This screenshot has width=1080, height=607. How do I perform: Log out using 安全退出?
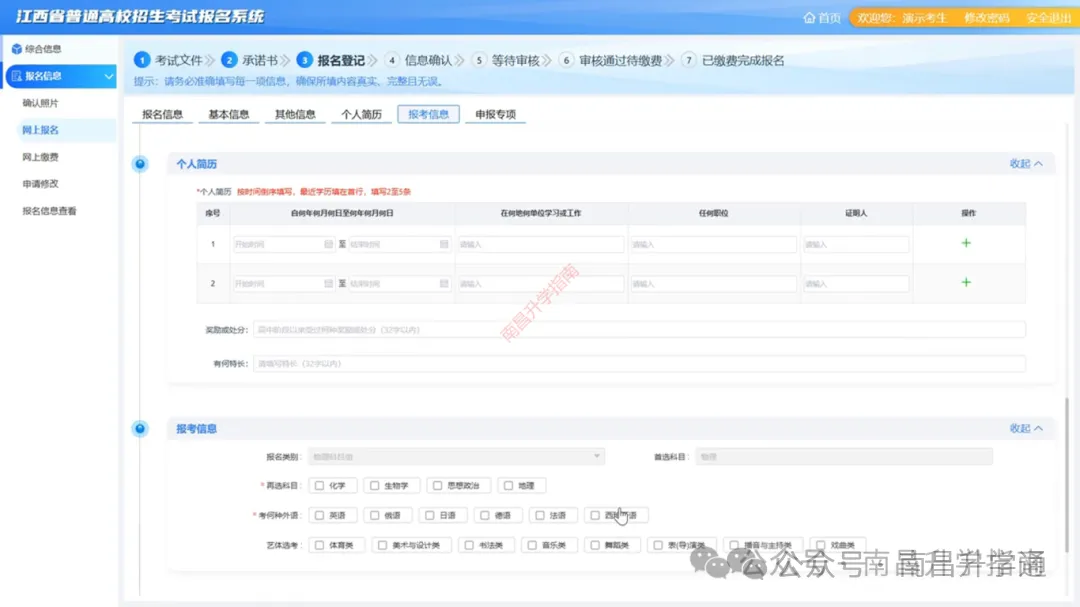coord(1048,18)
